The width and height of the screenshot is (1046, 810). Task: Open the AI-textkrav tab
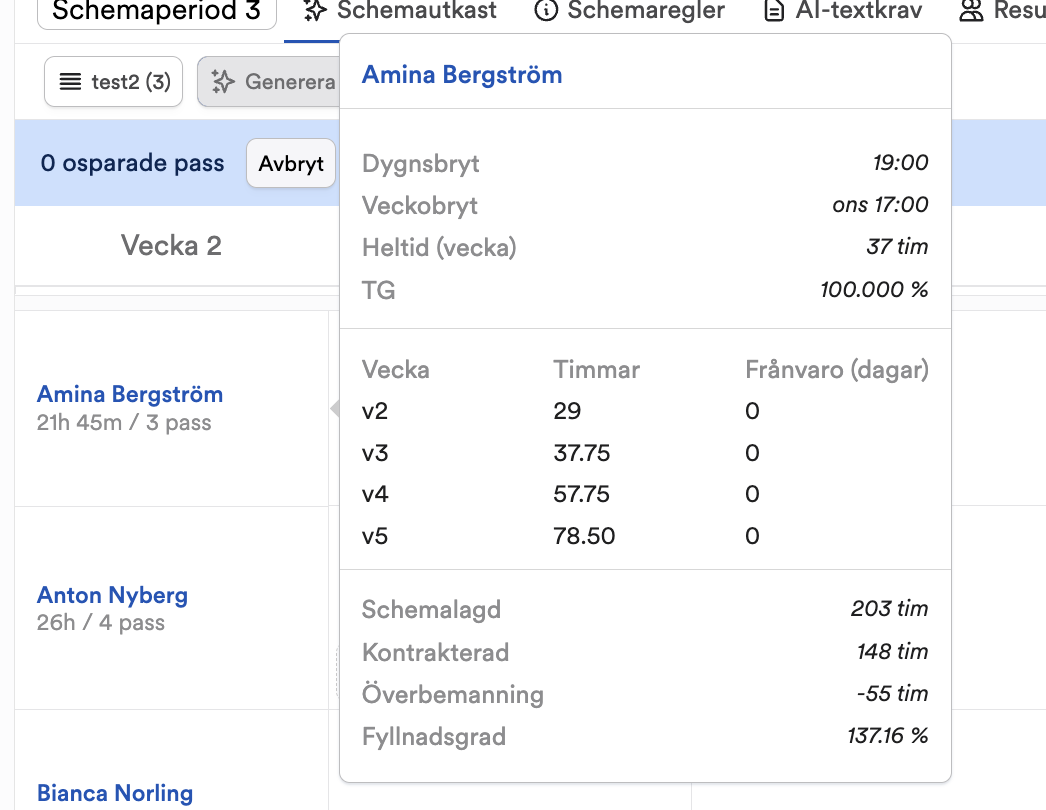(843, 11)
